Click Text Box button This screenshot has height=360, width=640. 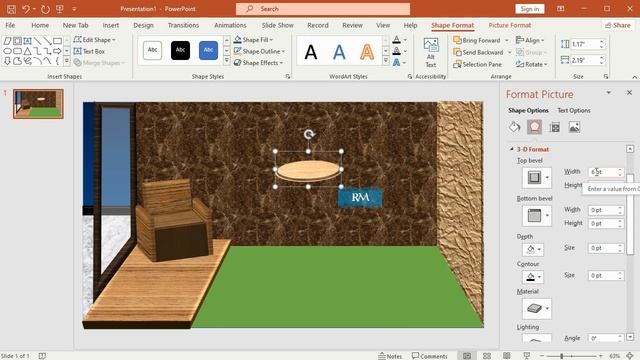pyautogui.click(x=89, y=51)
